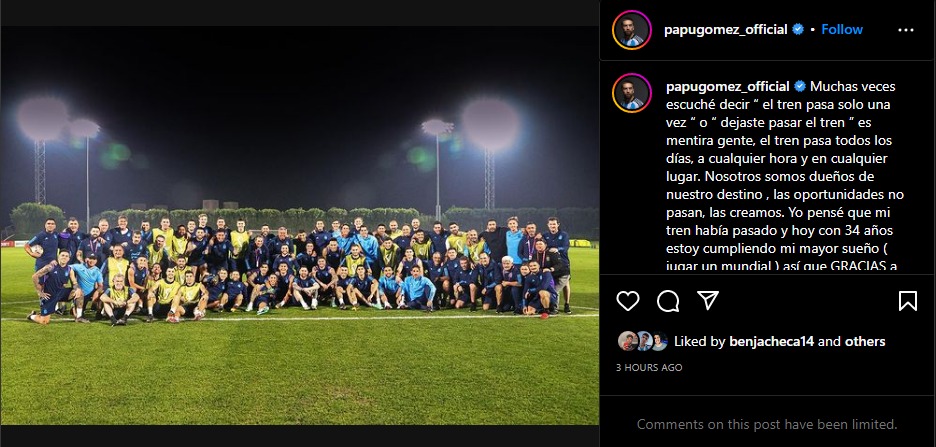
Task: Save the post with the bookmark icon
Action: point(907,301)
